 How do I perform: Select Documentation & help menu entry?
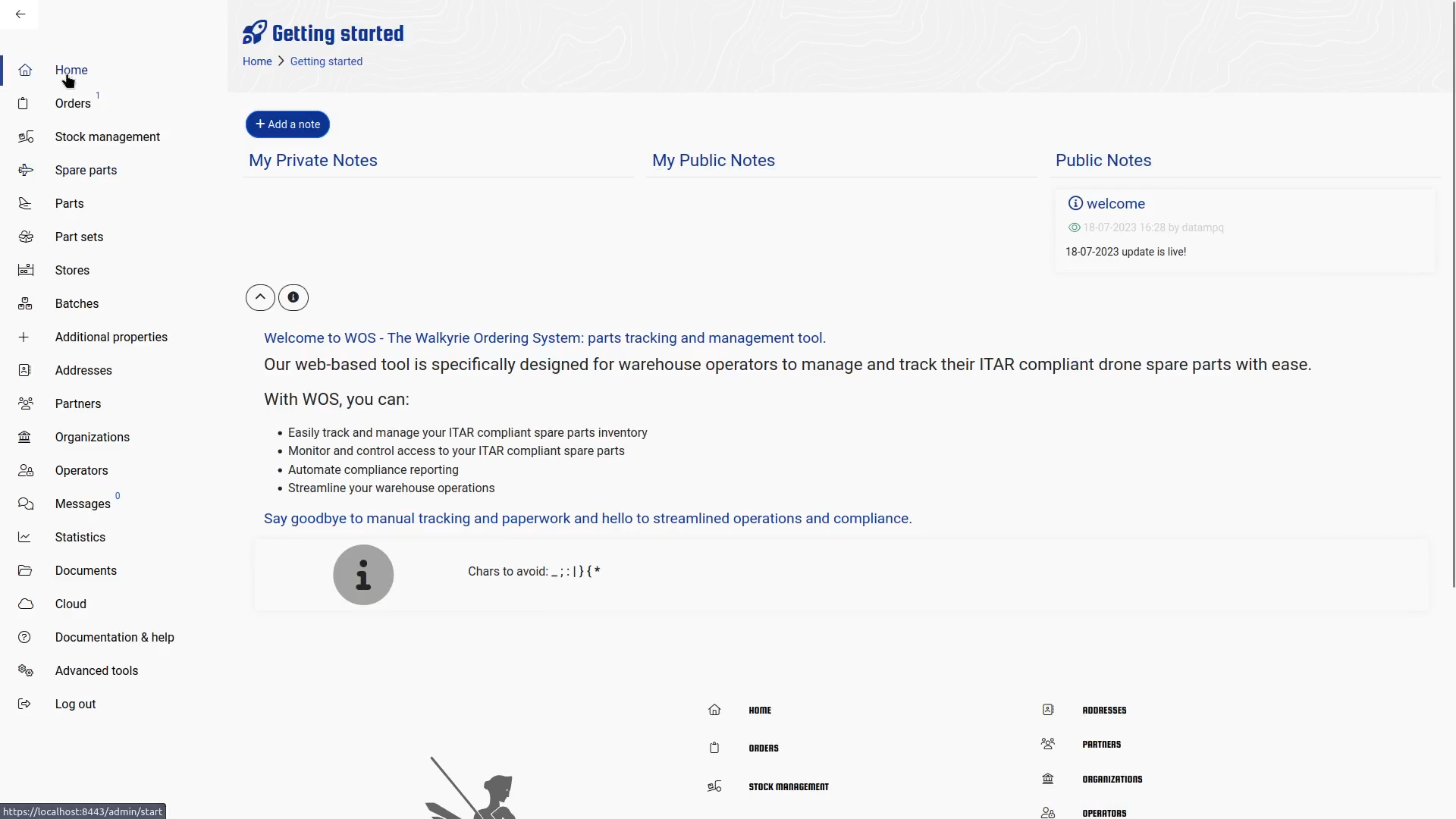tap(115, 637)
